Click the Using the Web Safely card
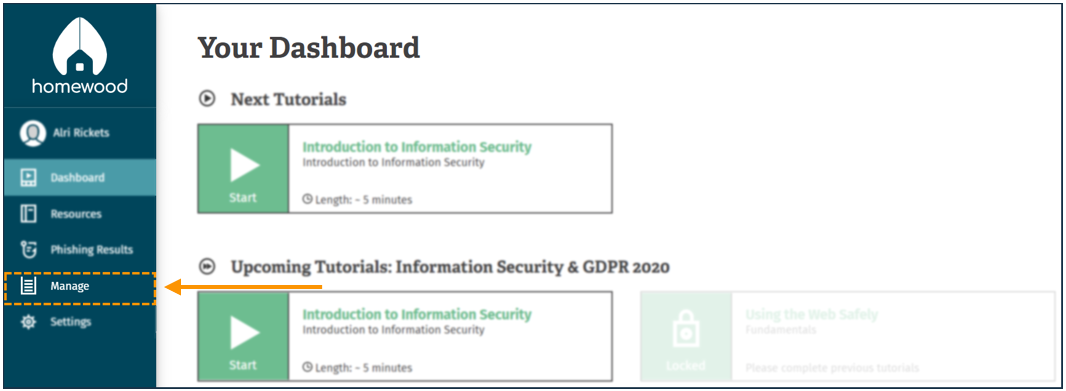The image size is (1066, 391). pos(848,336)
